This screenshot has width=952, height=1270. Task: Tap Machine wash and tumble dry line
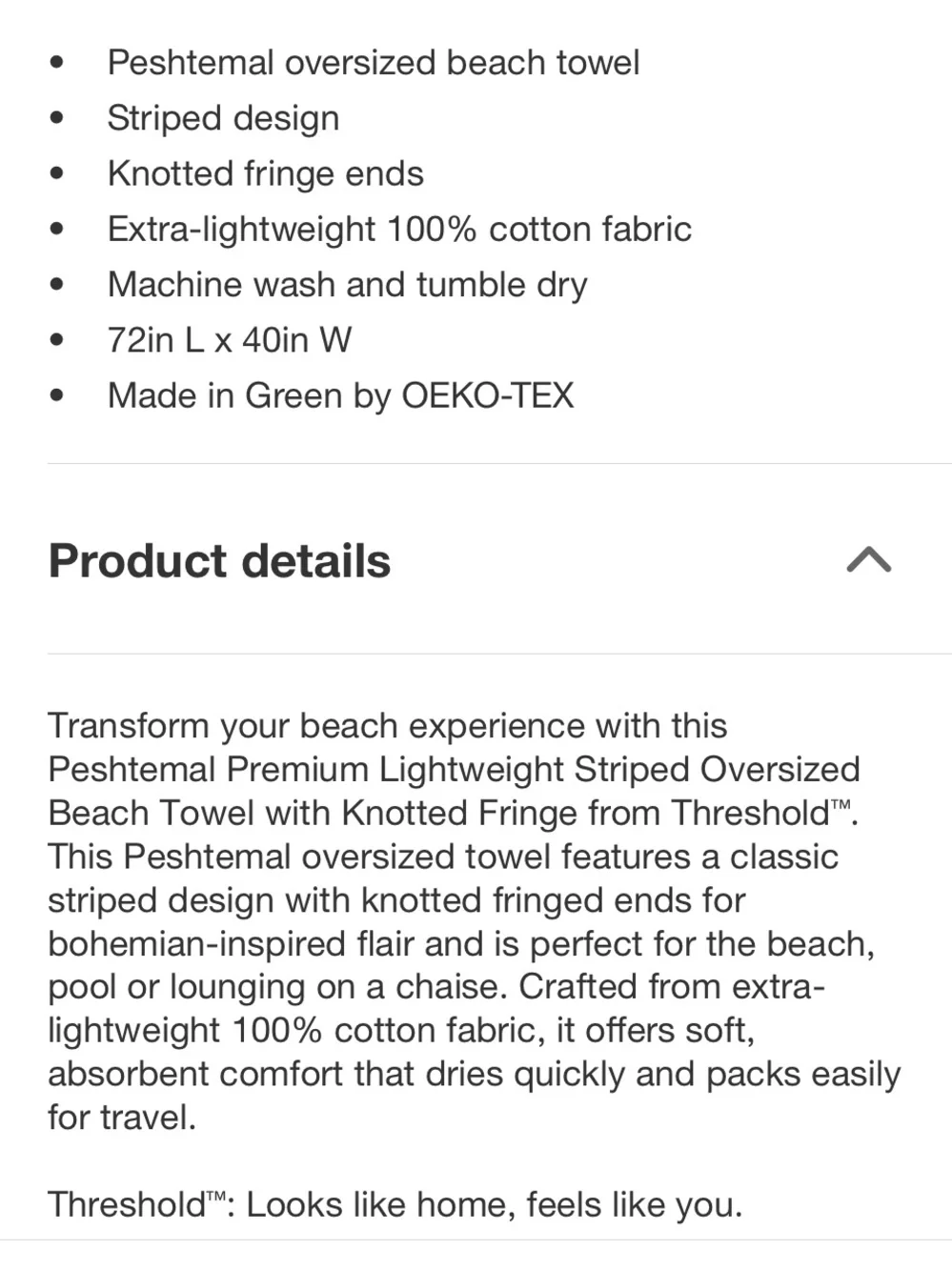(x=347, y=285)
